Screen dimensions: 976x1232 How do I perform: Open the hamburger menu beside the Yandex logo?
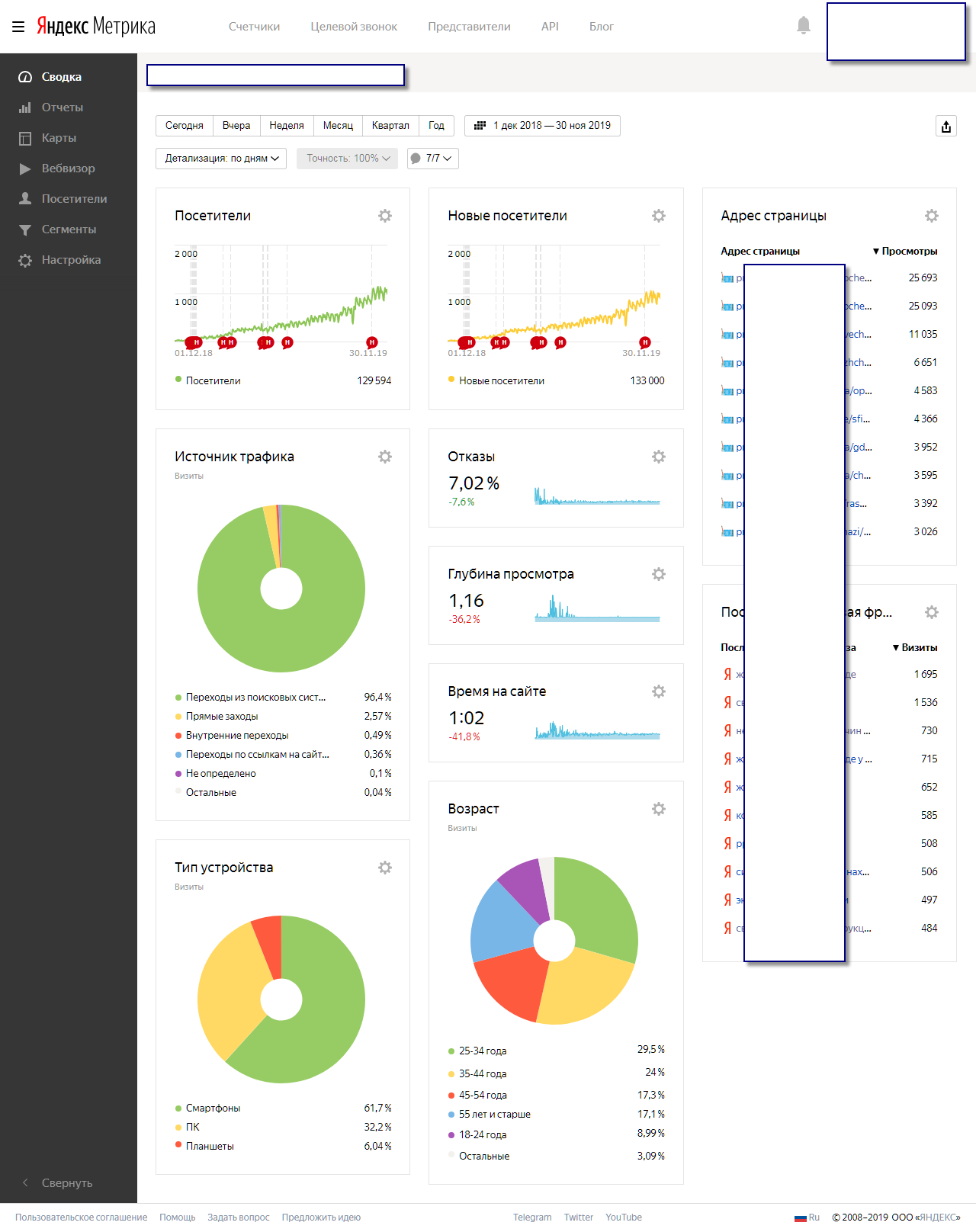[18, 27]
